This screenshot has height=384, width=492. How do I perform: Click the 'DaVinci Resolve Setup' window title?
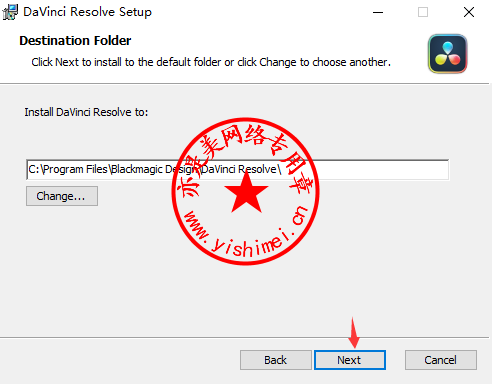tap(88, 12)
